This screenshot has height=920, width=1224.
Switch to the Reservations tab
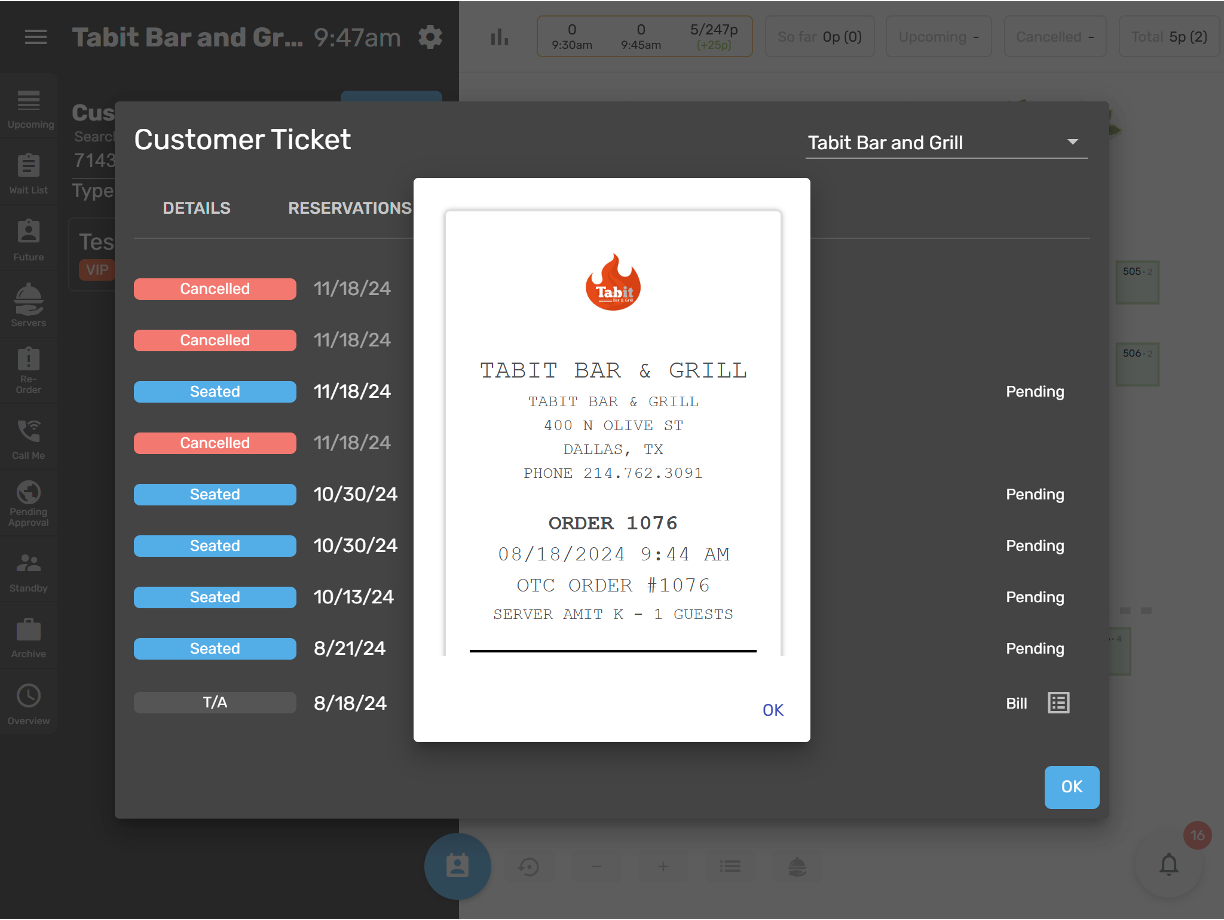click(349, 208)
